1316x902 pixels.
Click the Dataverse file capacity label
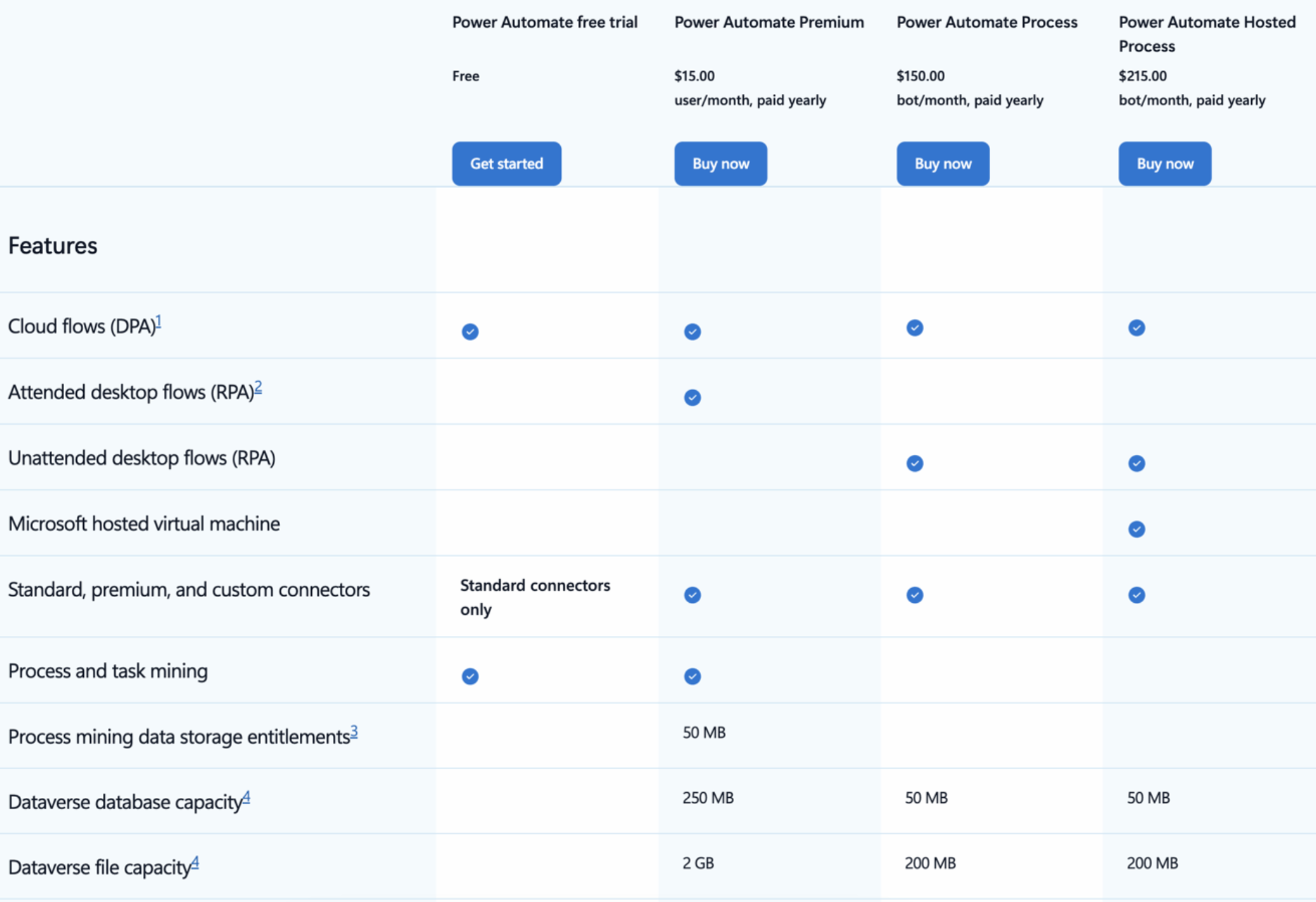point(100,868)
